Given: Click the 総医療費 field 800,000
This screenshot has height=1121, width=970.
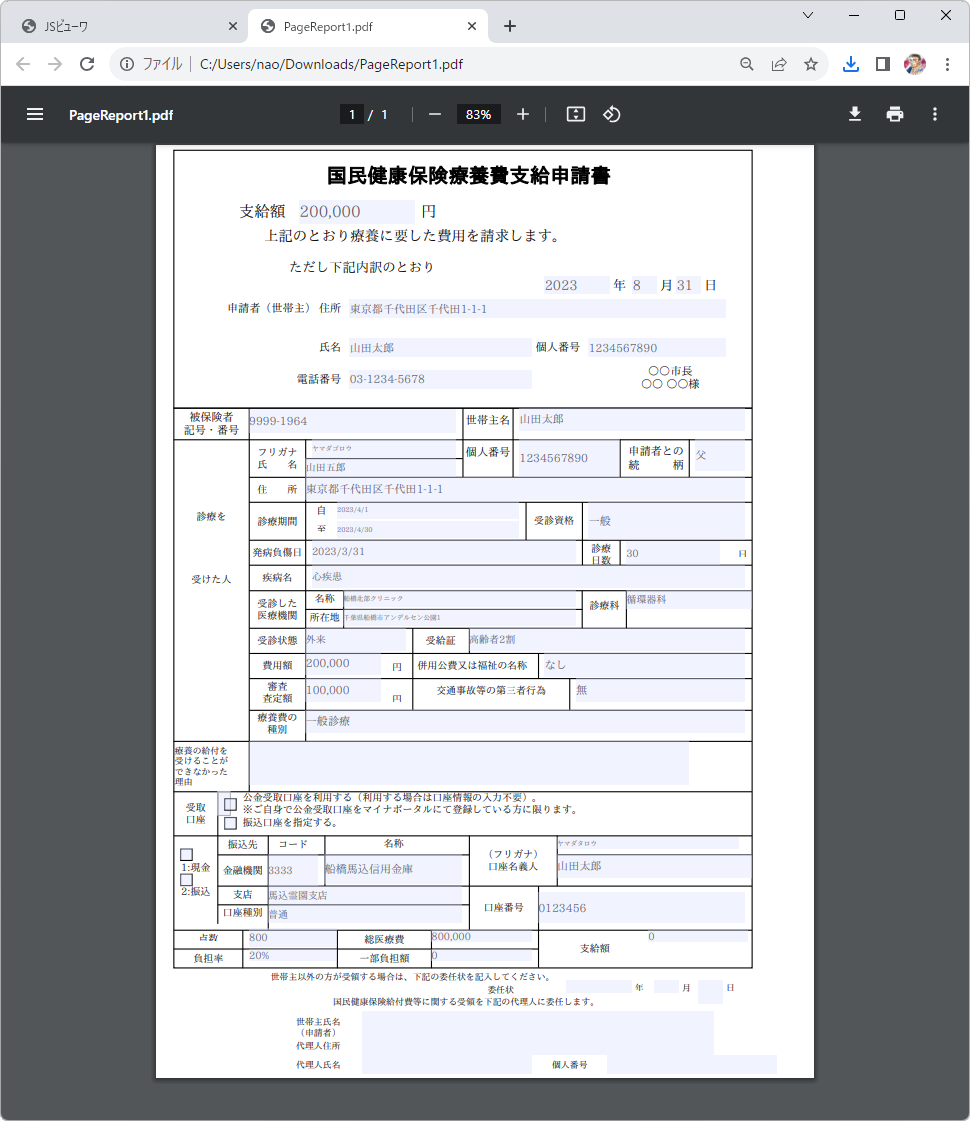Looking at the screenshot, I should coord(482,937).
